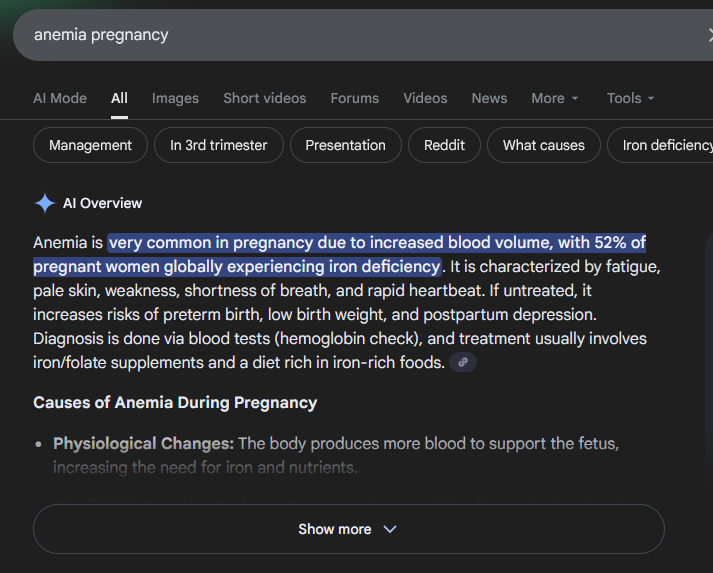View the News tab
The height and width of the screenshot is (573, 713).
pos(489,98)
